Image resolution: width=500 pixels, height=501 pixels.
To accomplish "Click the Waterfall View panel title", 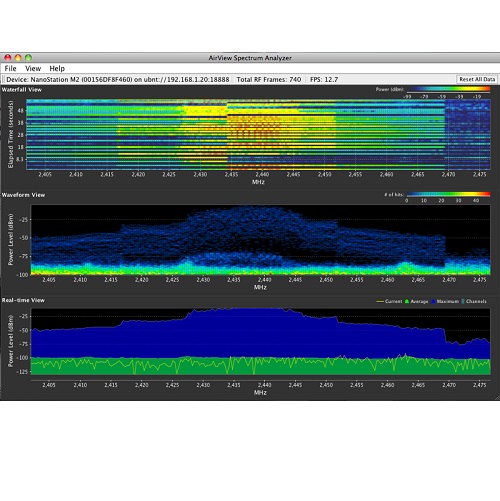I will tap(22, 89).
